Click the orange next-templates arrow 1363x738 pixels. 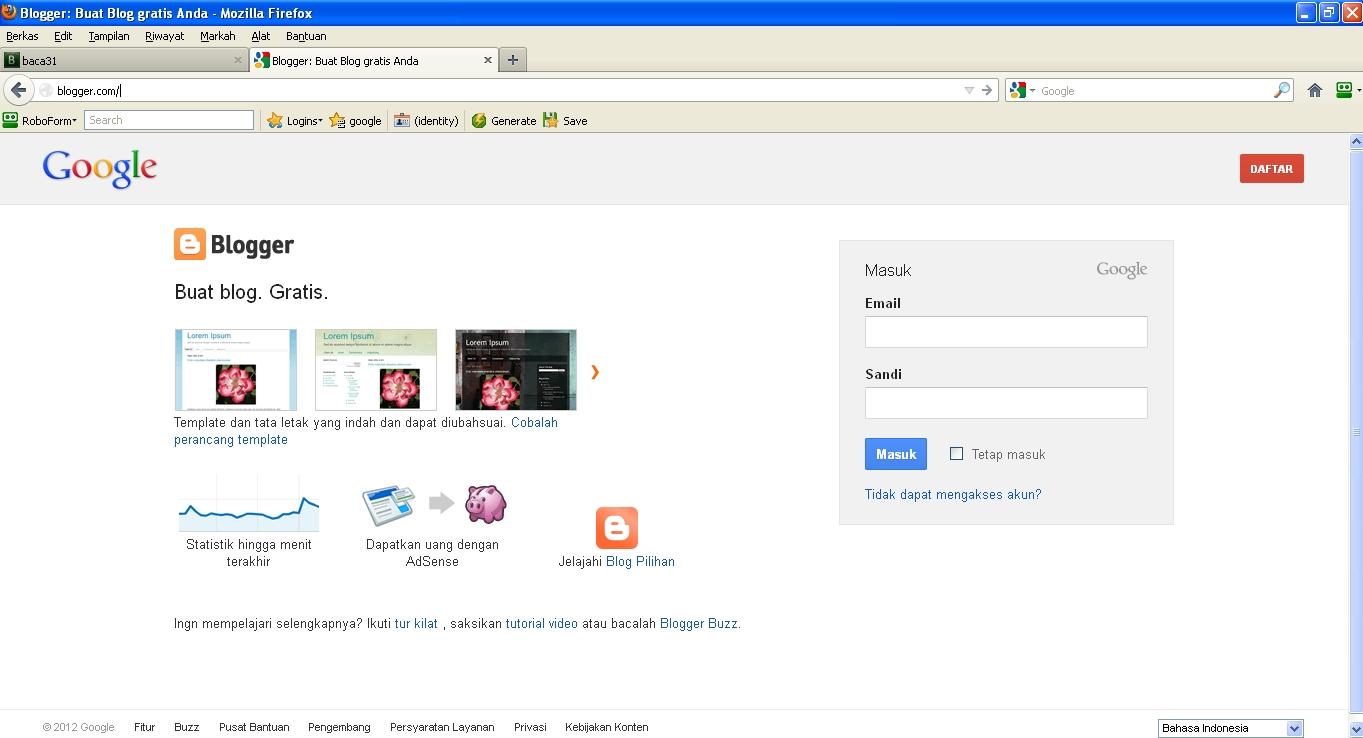pyautogui.click(x=595, y=372)
